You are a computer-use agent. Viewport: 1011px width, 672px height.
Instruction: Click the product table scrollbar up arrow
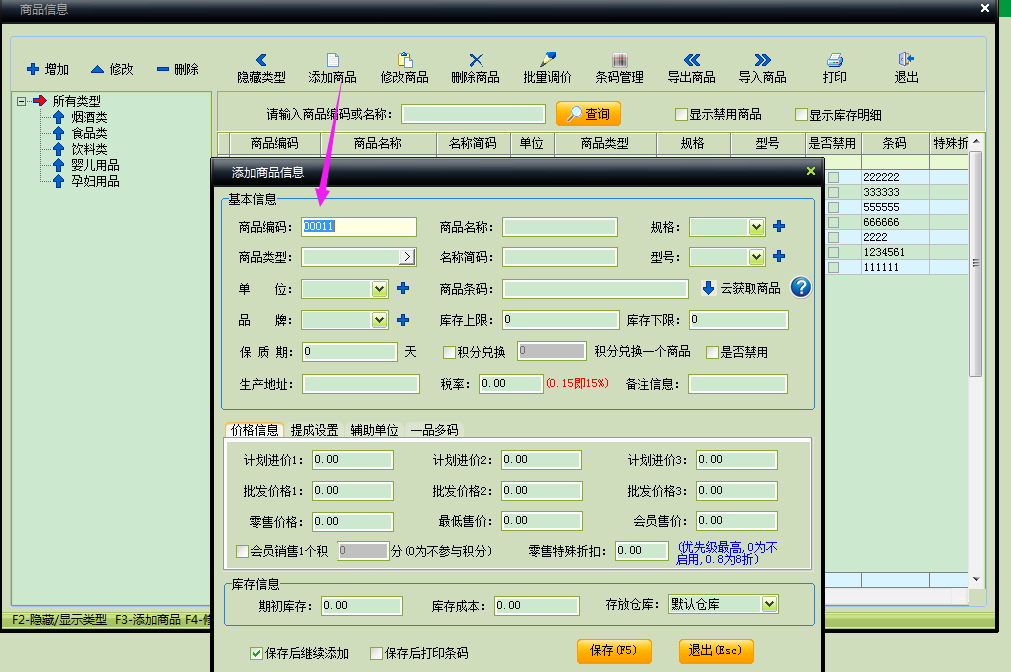coord(976,141)
